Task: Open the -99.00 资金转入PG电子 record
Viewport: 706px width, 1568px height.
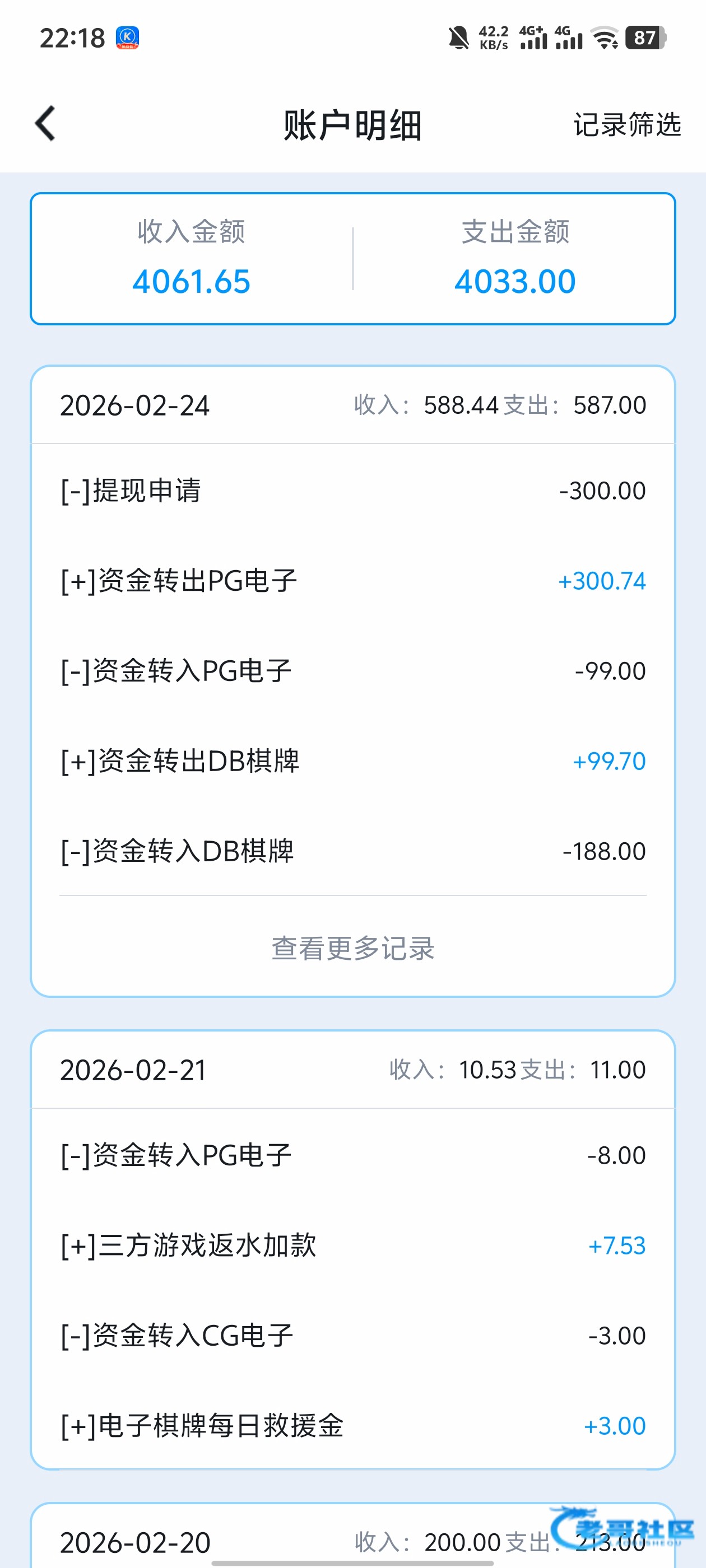Action: (x=352, y=671)
